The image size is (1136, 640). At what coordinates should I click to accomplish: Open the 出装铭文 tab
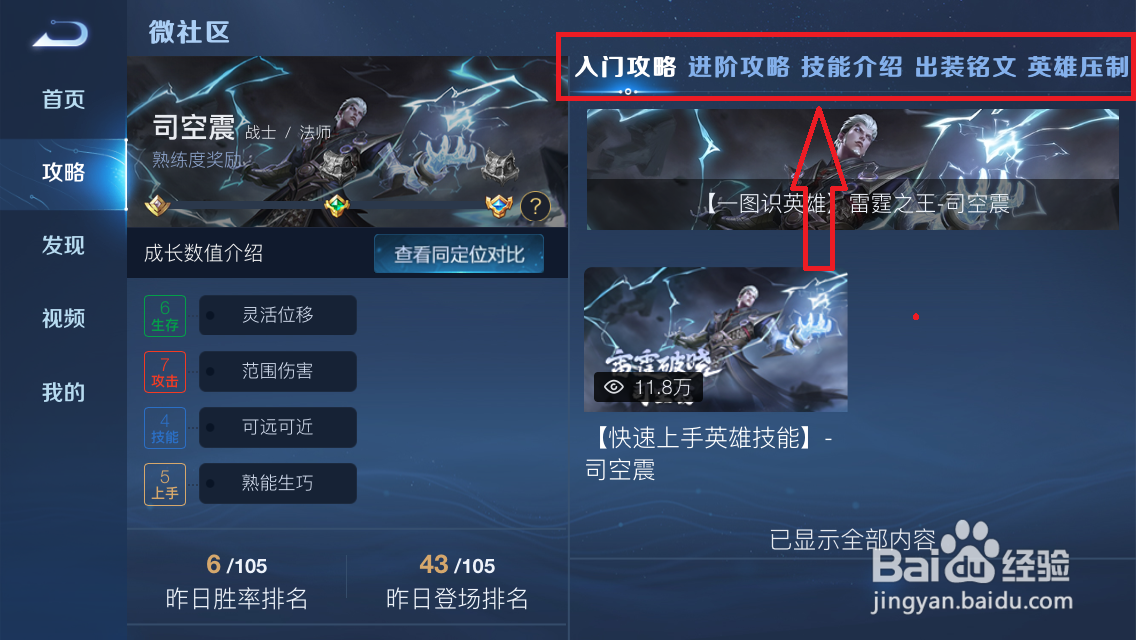click(x=965, y=67)
